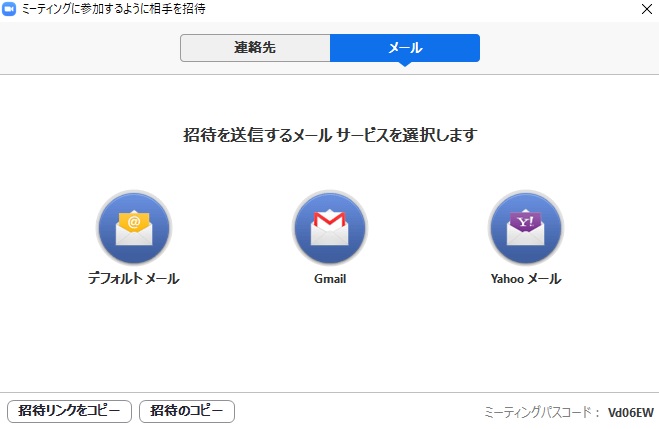Click the 招待のコピー button
Image resolution: width=659 pixels, height=429 pixels.
pos(187,411)
